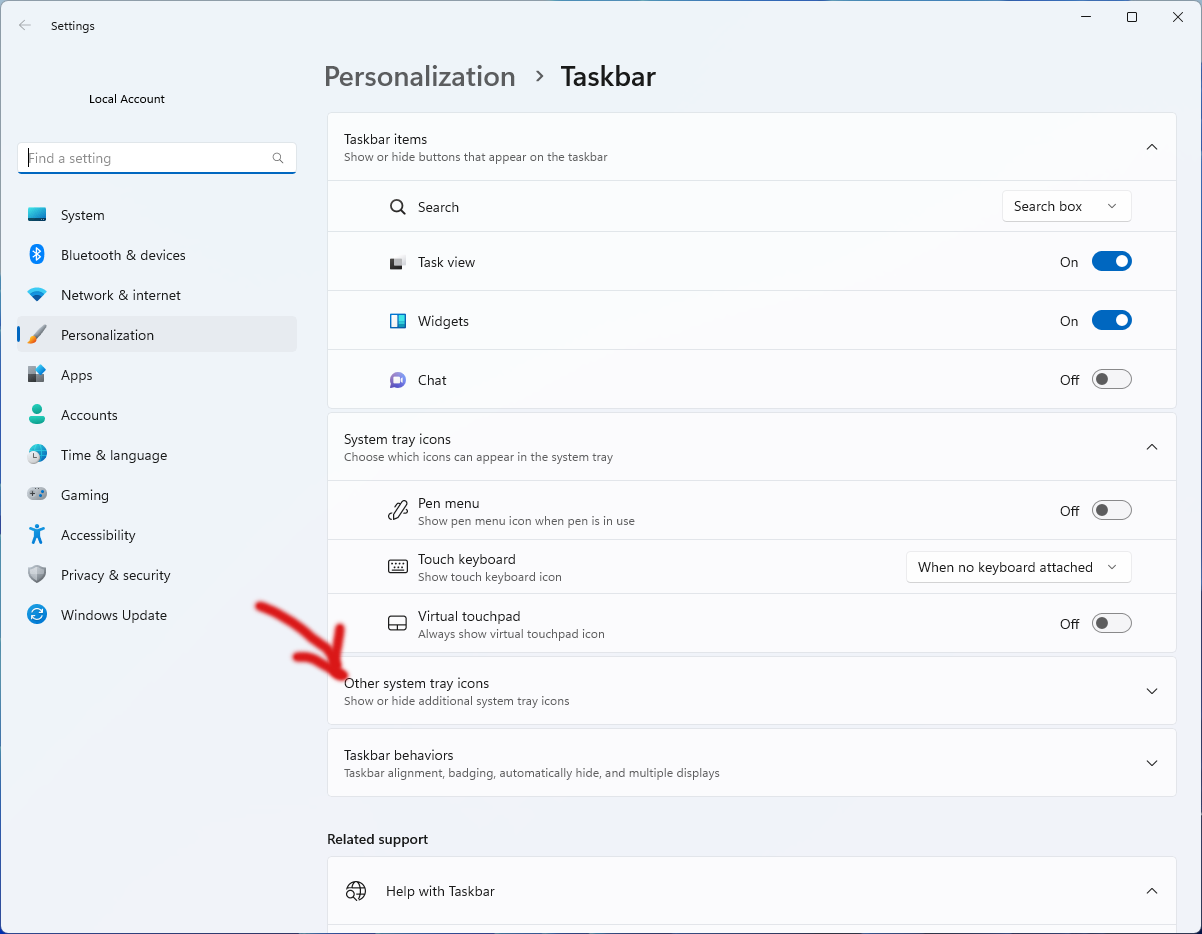This screenshot has width=1202, height=934.
Task: Click the Touch keyboard icon
Action: pyautogui.click(x=398, y=567)
